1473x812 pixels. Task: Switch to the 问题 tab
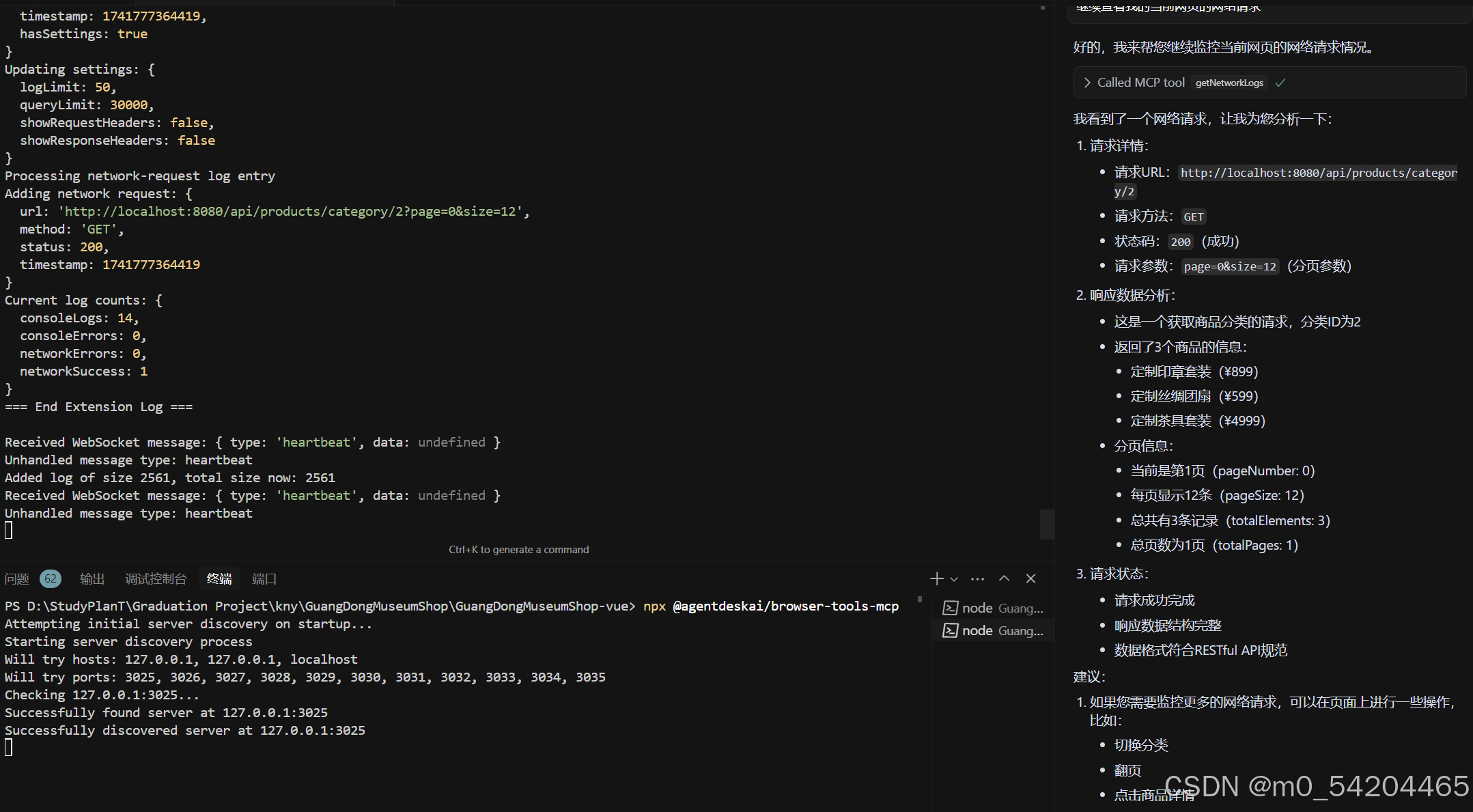(17, 579)
